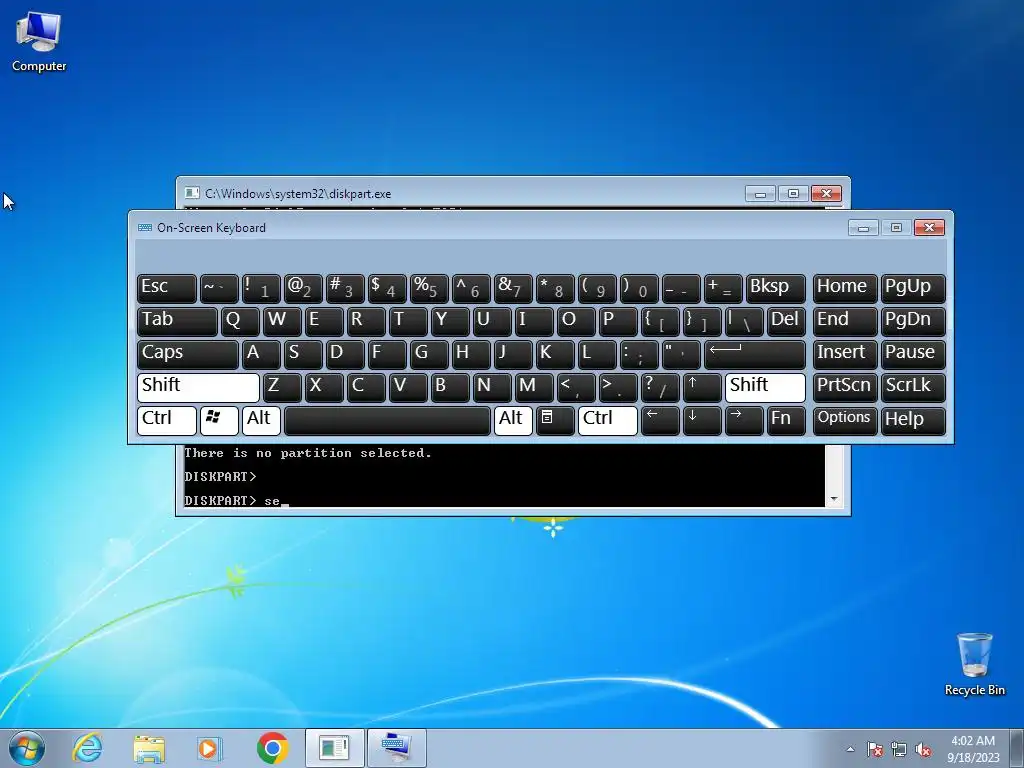Launch Google Chrome from the taskbar
Image resolution: width=1024 pixels, height=768 pixels.
tap(272, 748)
